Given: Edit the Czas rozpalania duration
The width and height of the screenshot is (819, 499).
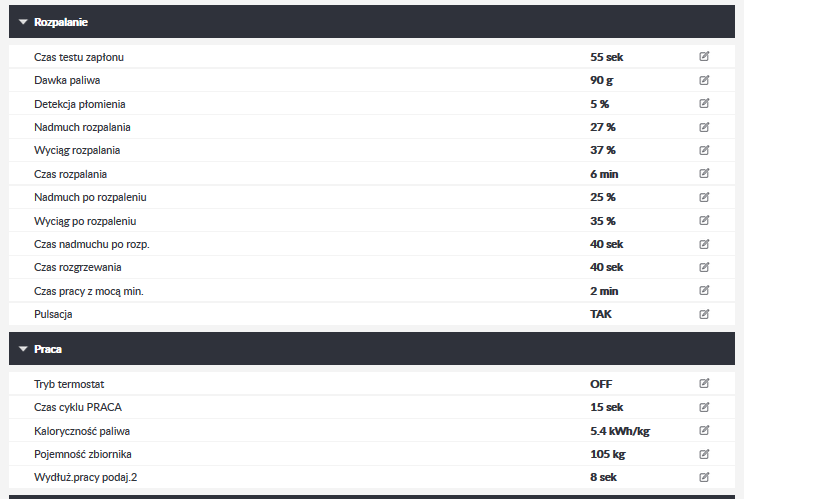Looking at the screenshot, I should (x=704, y=173).
